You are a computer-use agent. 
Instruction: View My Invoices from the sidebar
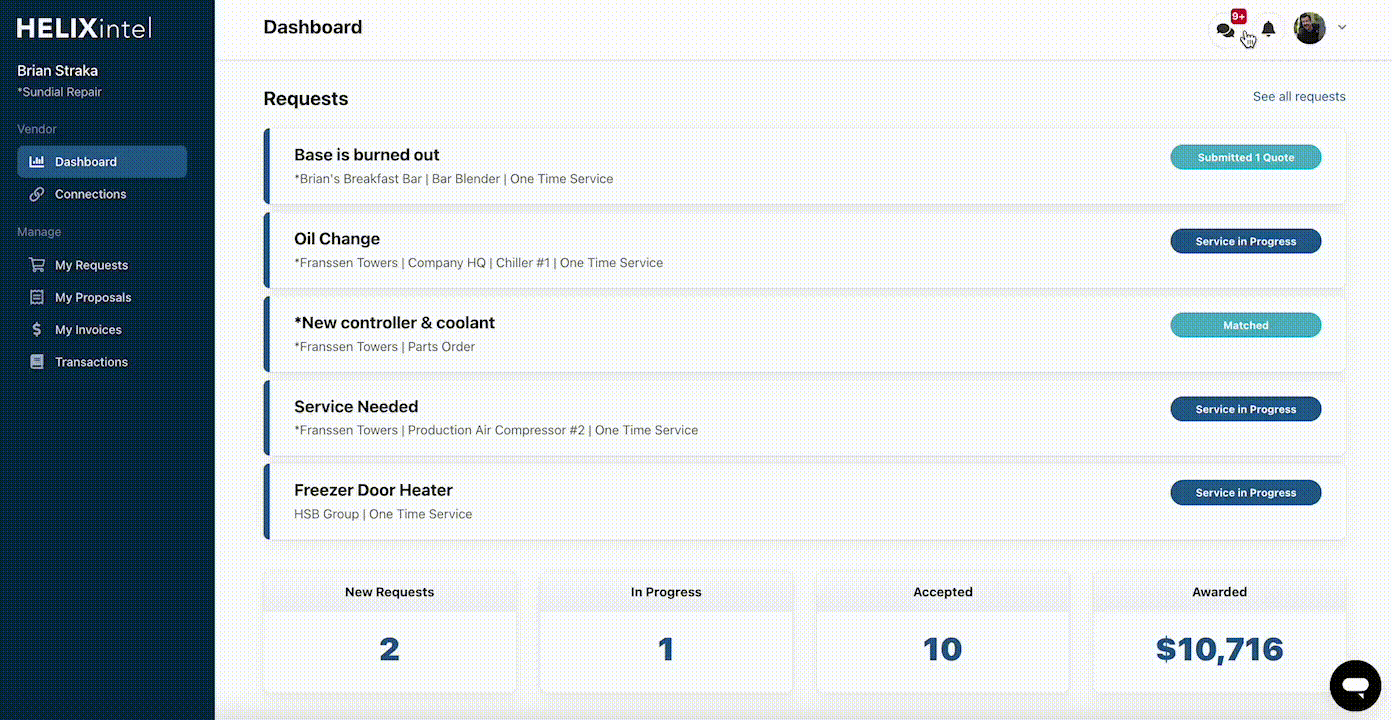90,329
